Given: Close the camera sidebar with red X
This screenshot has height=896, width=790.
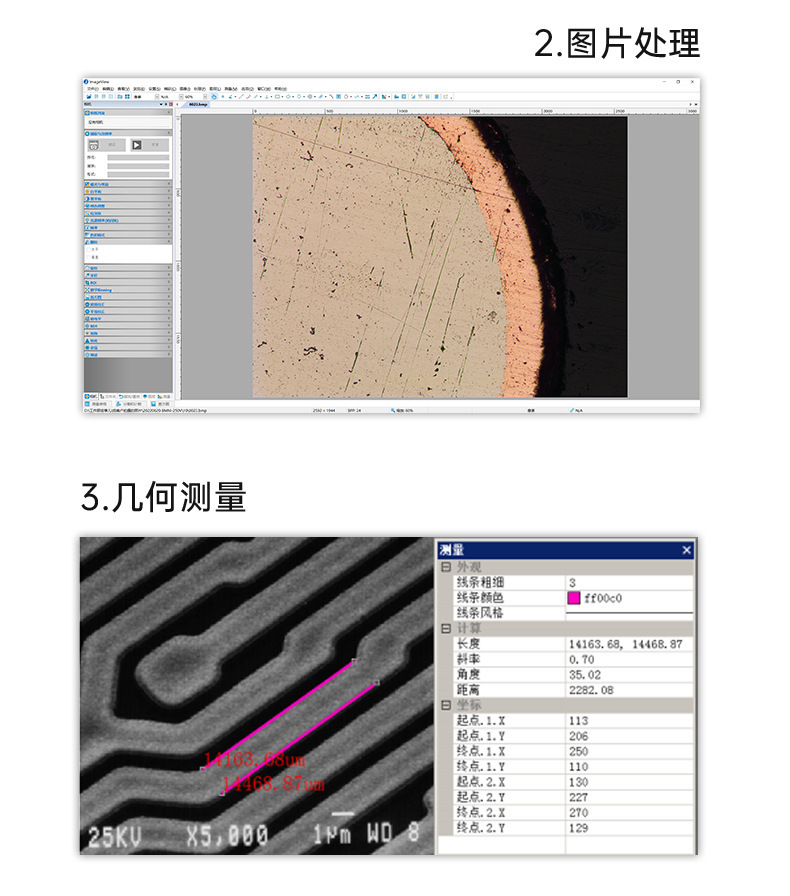Looking at the screenshot, I should click(x=170, y=105).
